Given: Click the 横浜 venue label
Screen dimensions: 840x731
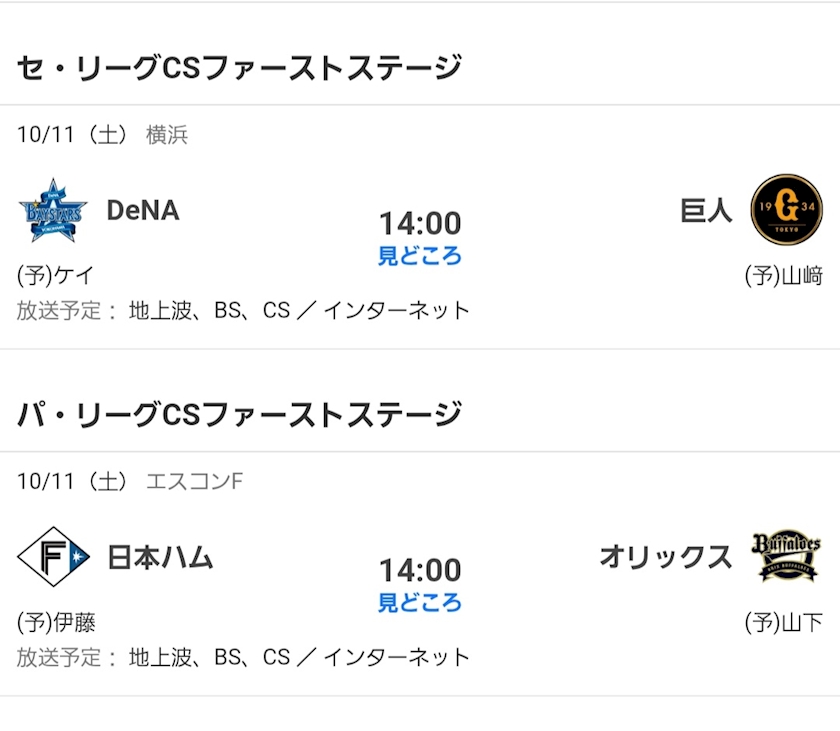Looking at the screenshot, I should [x=167, y=134].
